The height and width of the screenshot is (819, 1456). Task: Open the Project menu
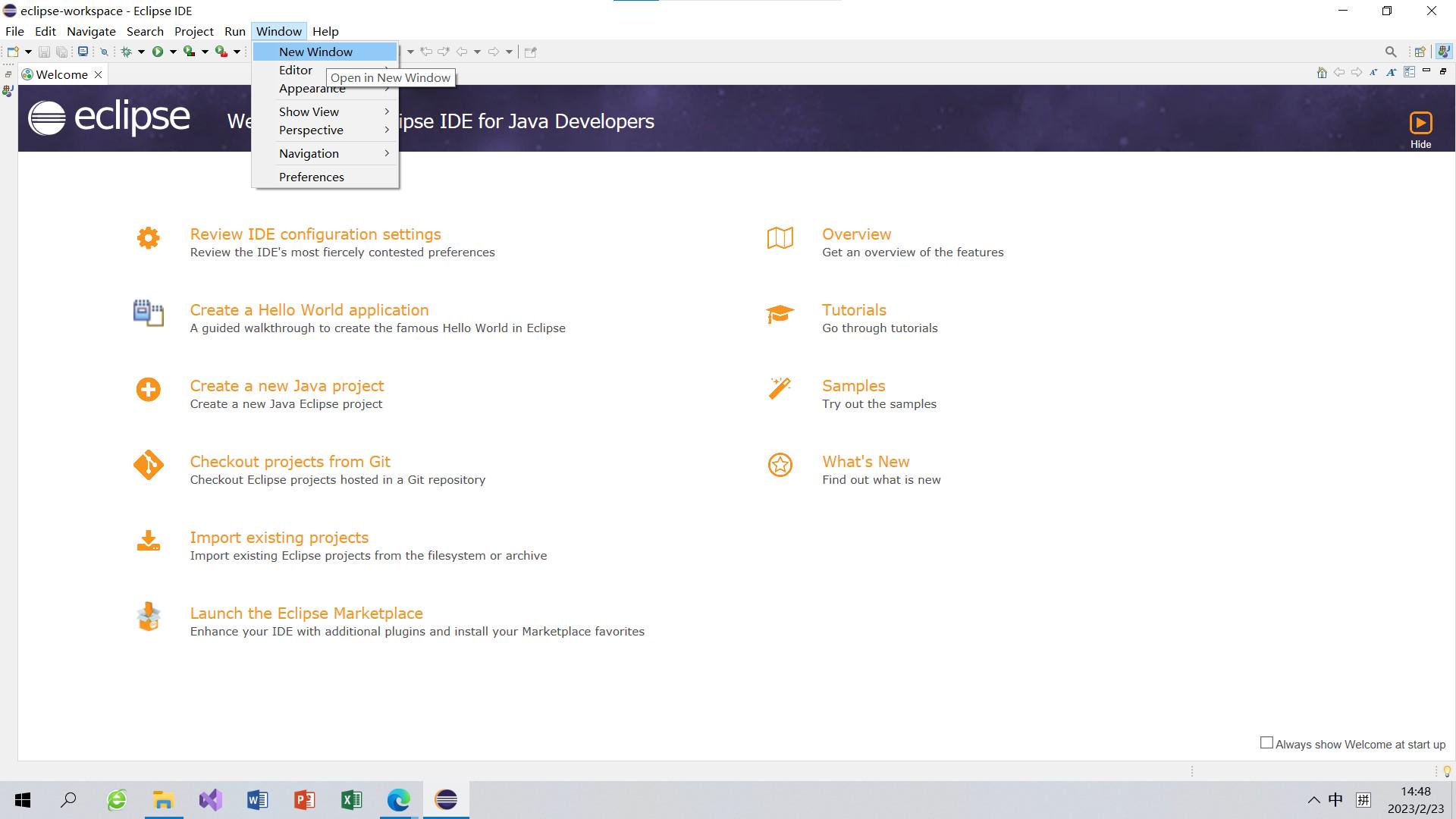coord(194,31)
